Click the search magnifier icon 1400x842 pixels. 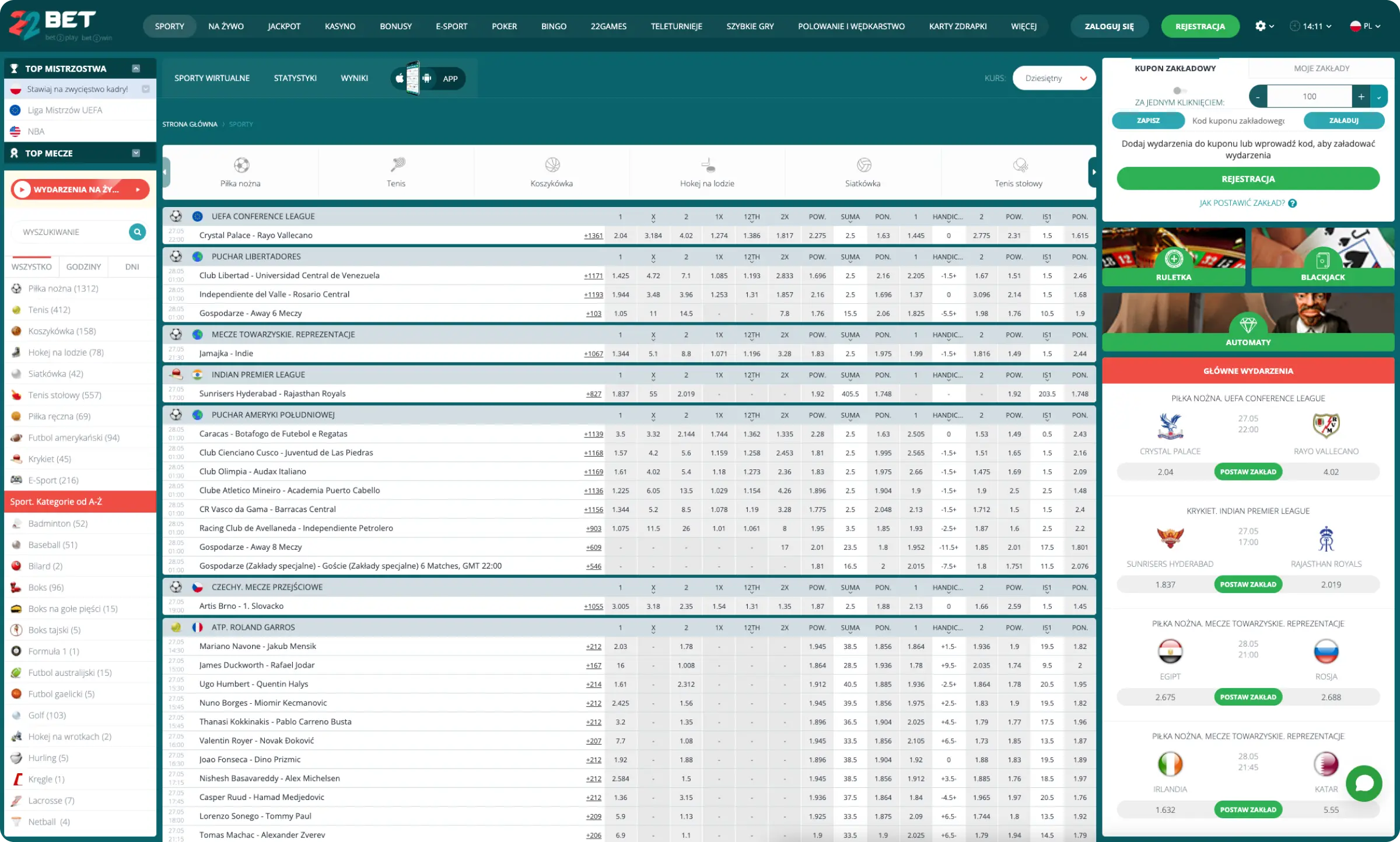click(137, 232)
